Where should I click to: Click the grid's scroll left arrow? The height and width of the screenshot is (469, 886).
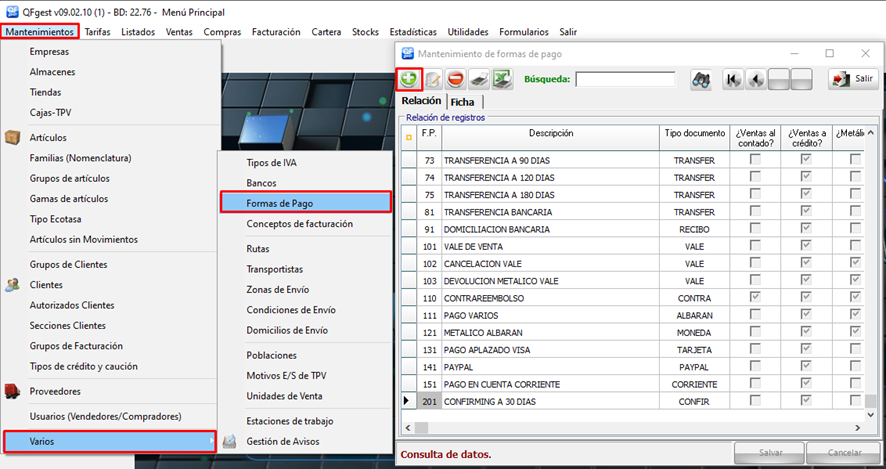coord(407,428)
